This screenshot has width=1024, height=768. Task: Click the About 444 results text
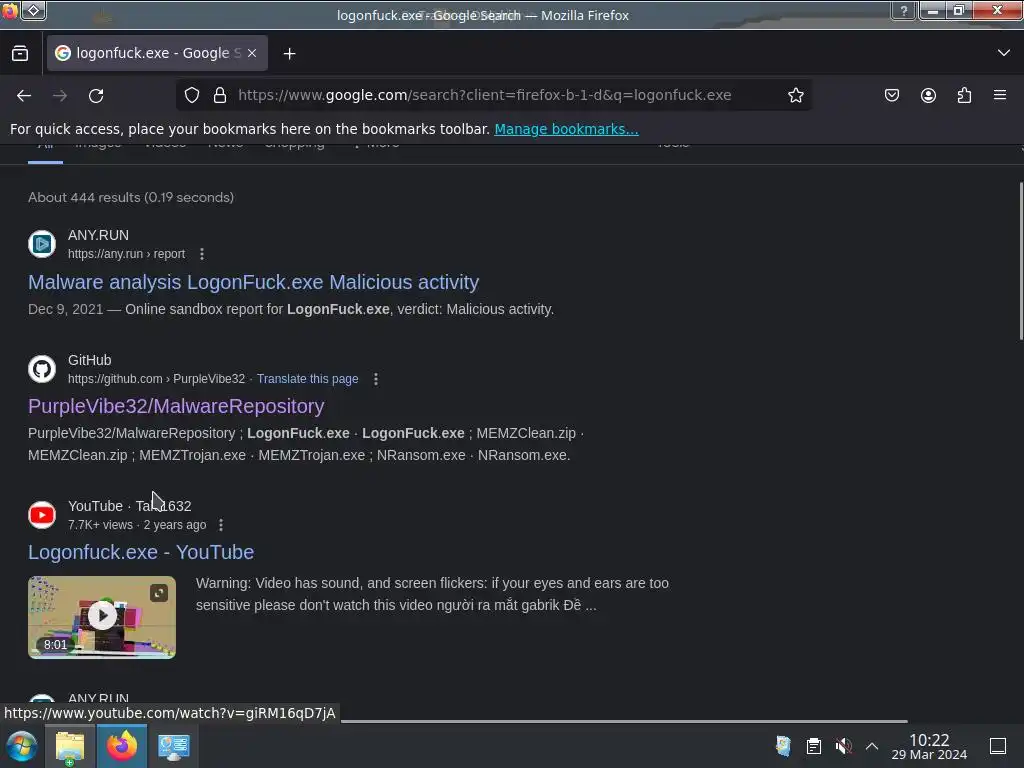click(x=131, y=197)
